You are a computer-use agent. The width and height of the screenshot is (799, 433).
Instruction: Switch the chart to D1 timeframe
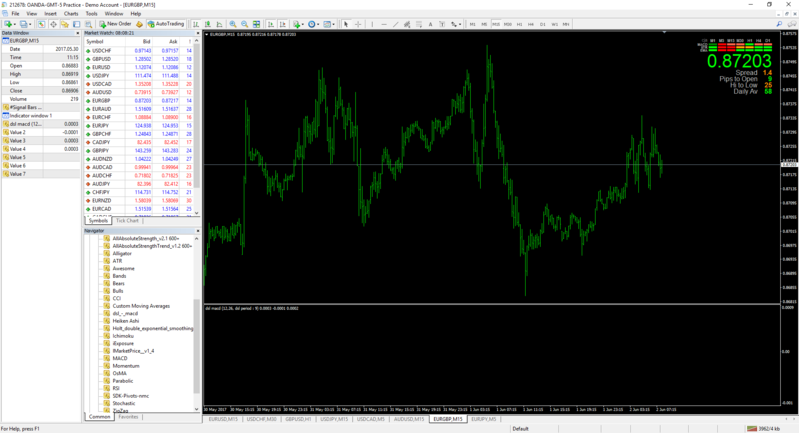click(x=543, y=24)
